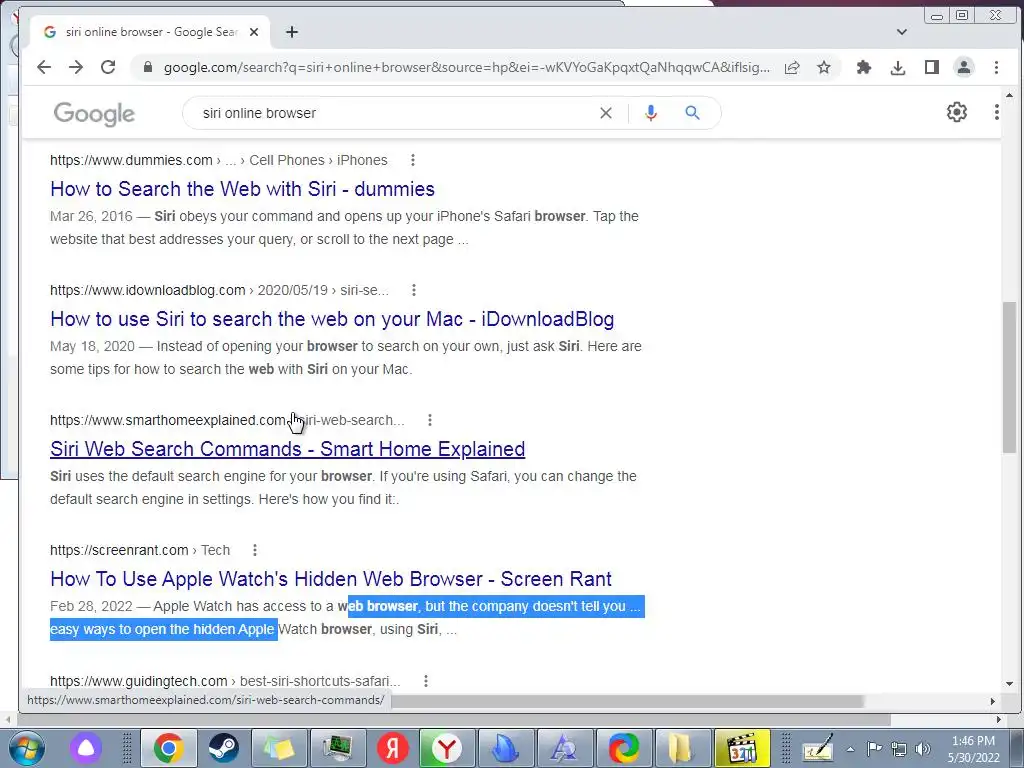Open red Yandex icon in taskbar
This screenshot has width=1024, height=768.
[x=392, y=748]
